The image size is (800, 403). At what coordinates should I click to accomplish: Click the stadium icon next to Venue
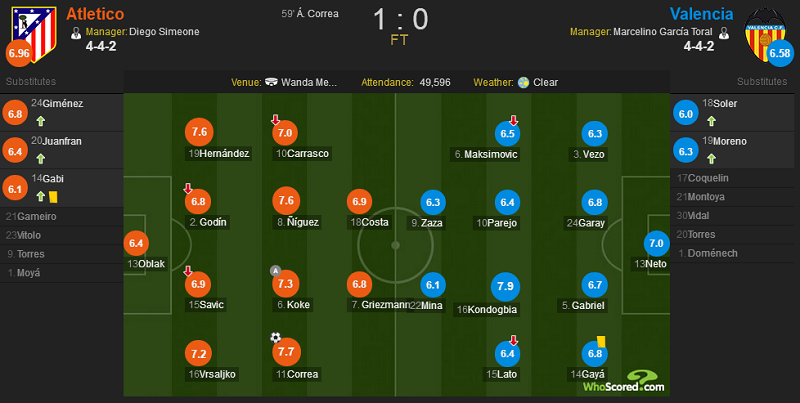point(271,82)
